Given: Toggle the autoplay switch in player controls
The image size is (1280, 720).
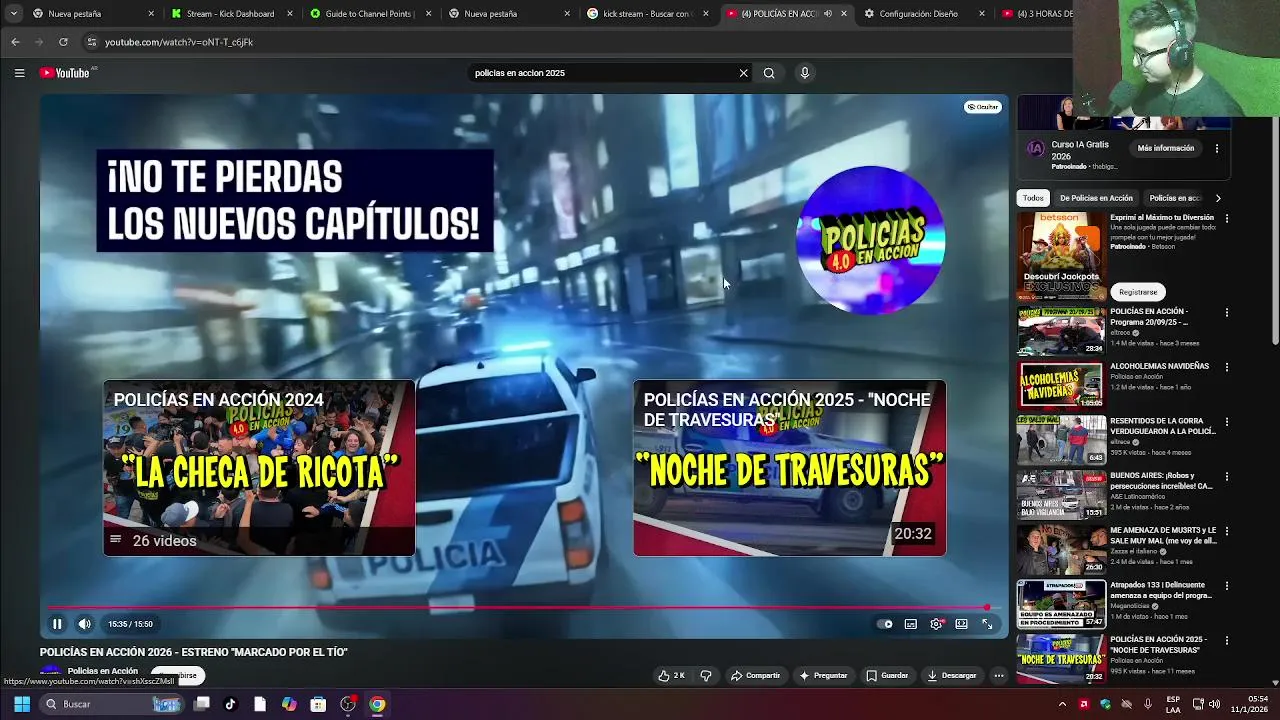Looking at the screenshot, I should tap(885, 624).
